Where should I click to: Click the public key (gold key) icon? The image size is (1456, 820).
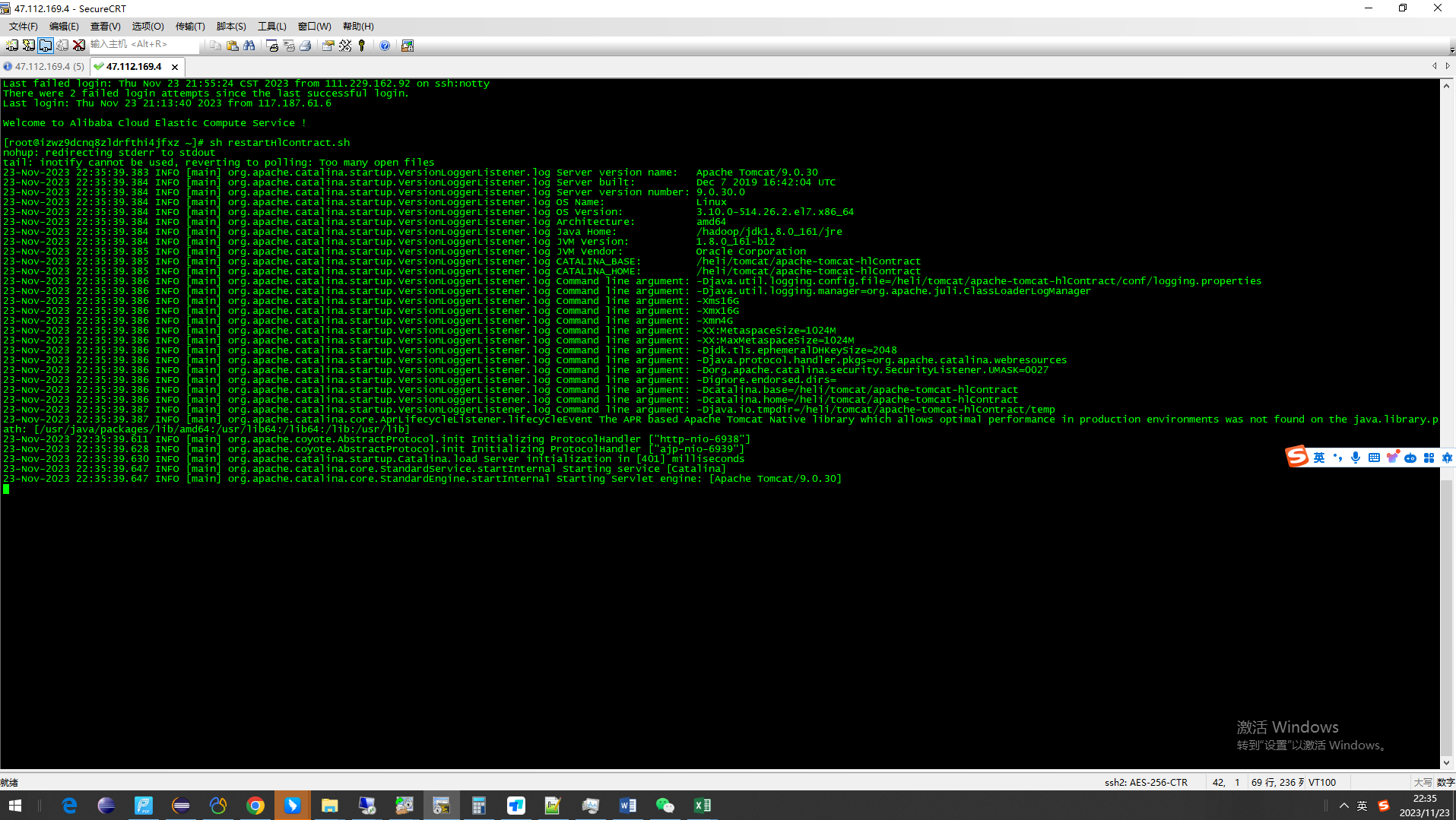tap(362, 46)
